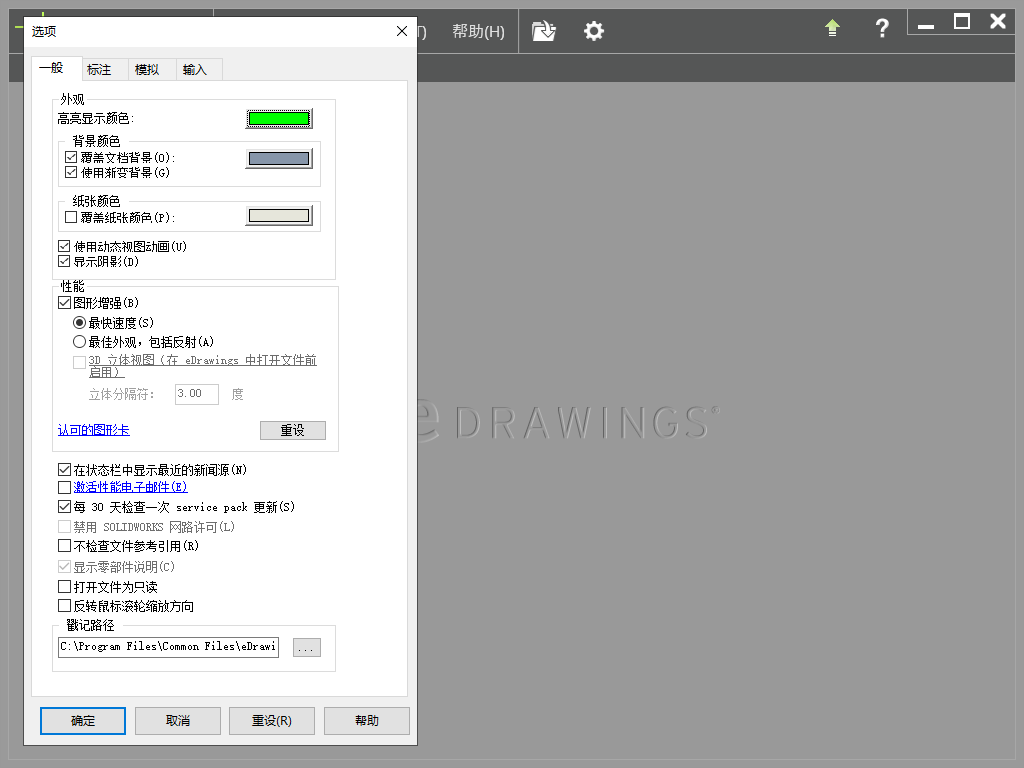This screenshot has width=1024, height=768.
Task: Pick the green highlight color swatch
Action: click(x=279, y=118)
